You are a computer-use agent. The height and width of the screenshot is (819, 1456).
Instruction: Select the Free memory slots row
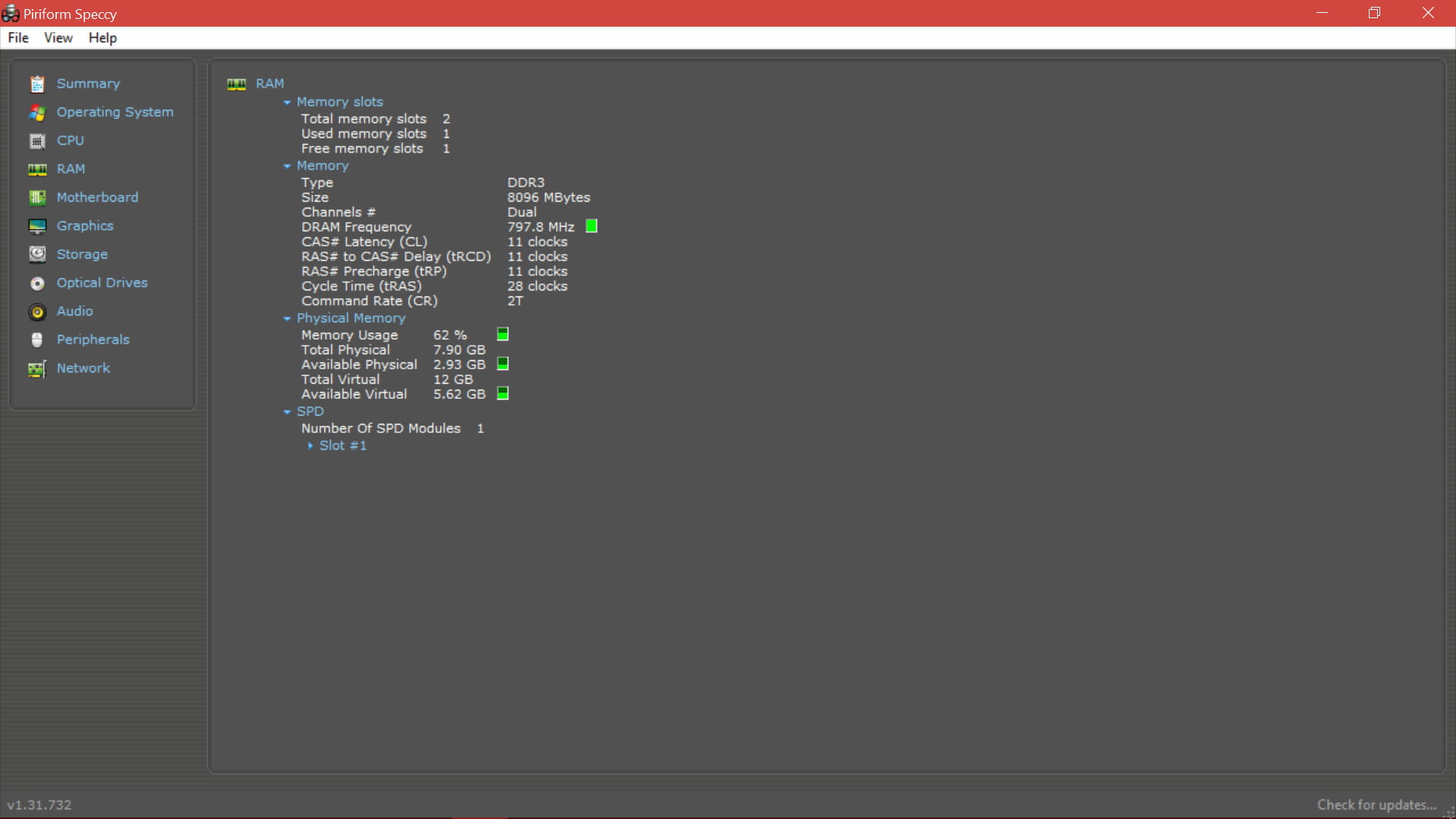[x=375, y=149]
